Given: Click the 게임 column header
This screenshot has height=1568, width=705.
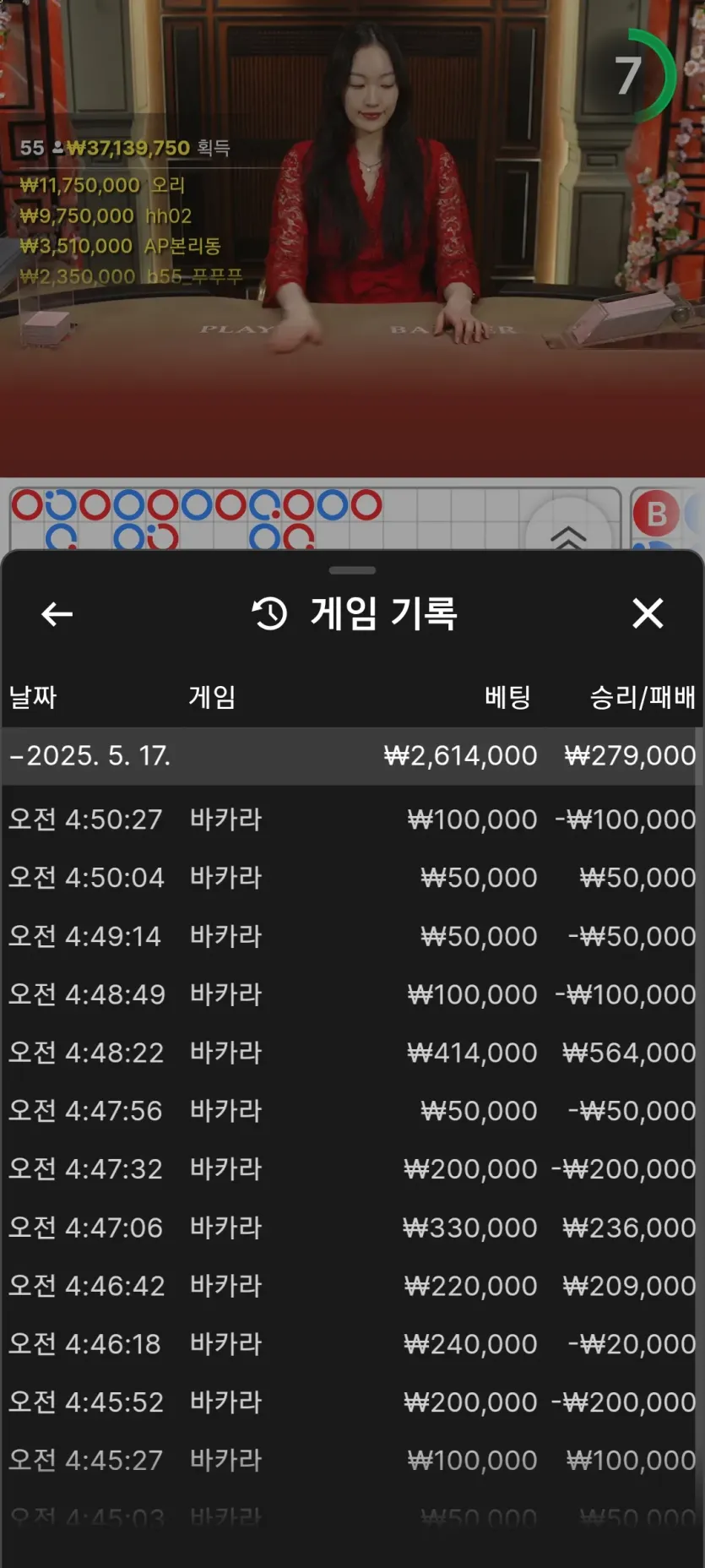Looking at the screenshot, I should [212, 697].
